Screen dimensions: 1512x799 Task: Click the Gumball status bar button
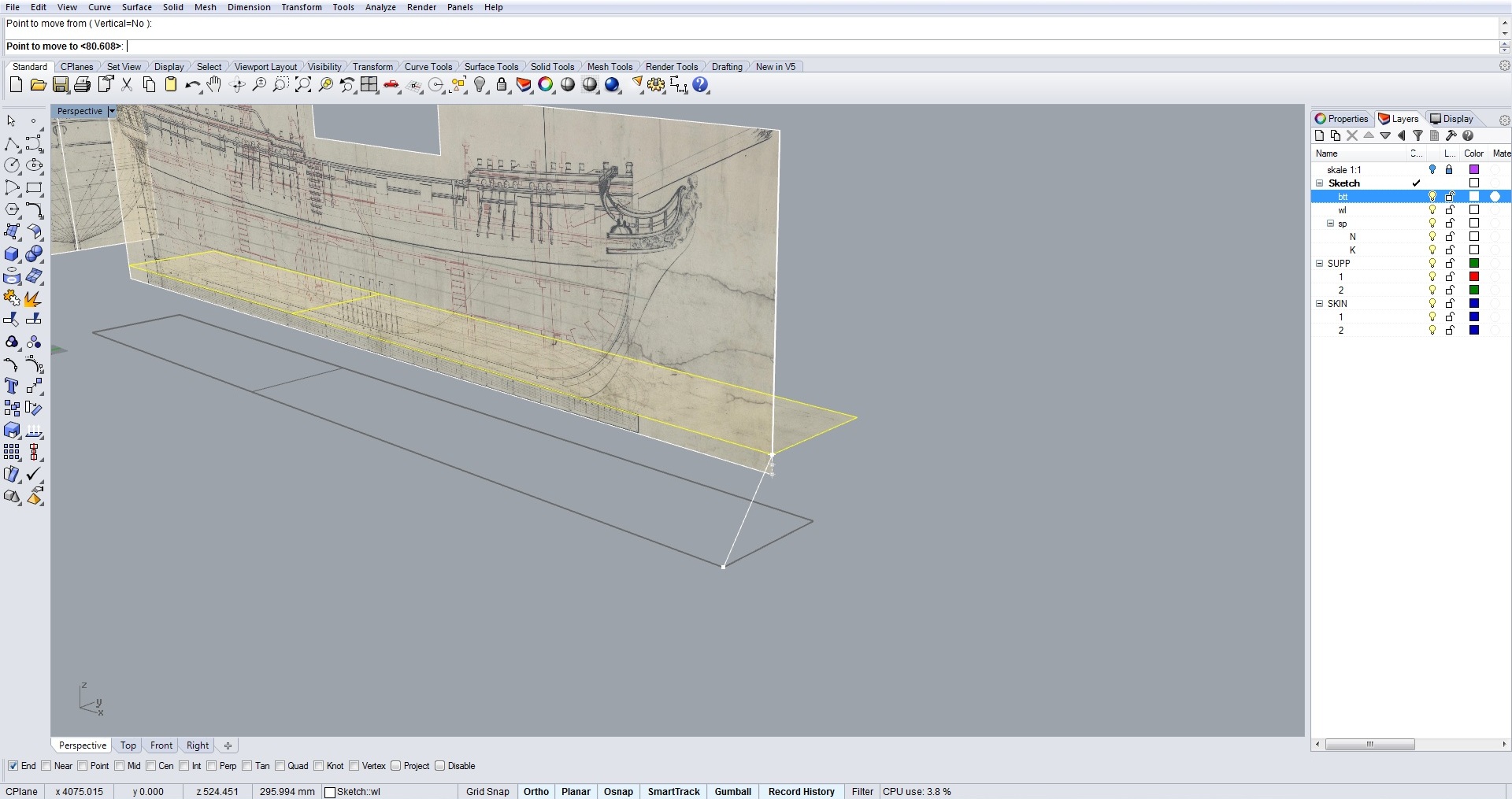click(x=732, y=791)
